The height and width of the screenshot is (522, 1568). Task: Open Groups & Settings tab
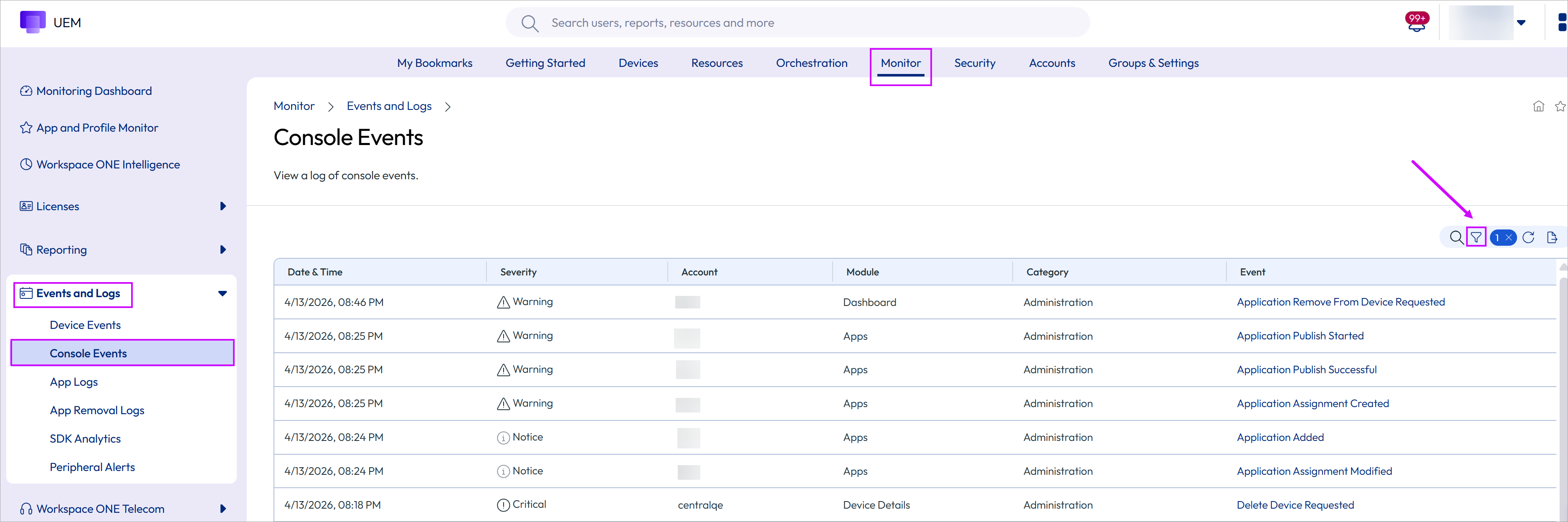click(x=1153, y=64)
